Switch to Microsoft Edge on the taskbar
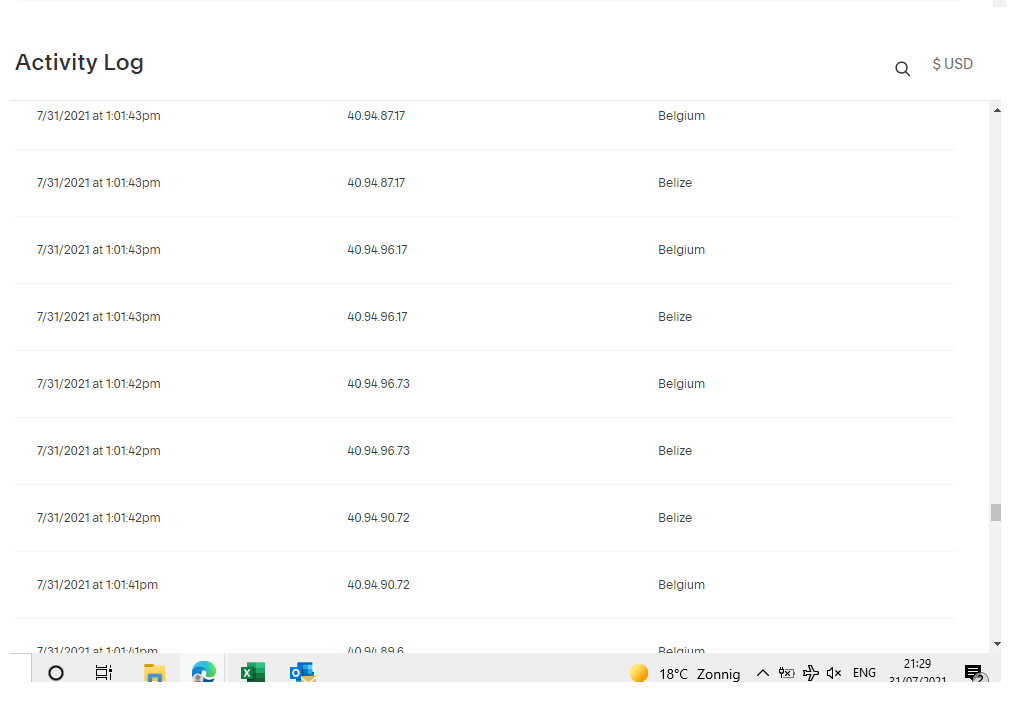1026x708 pixels. pos(203,672)
